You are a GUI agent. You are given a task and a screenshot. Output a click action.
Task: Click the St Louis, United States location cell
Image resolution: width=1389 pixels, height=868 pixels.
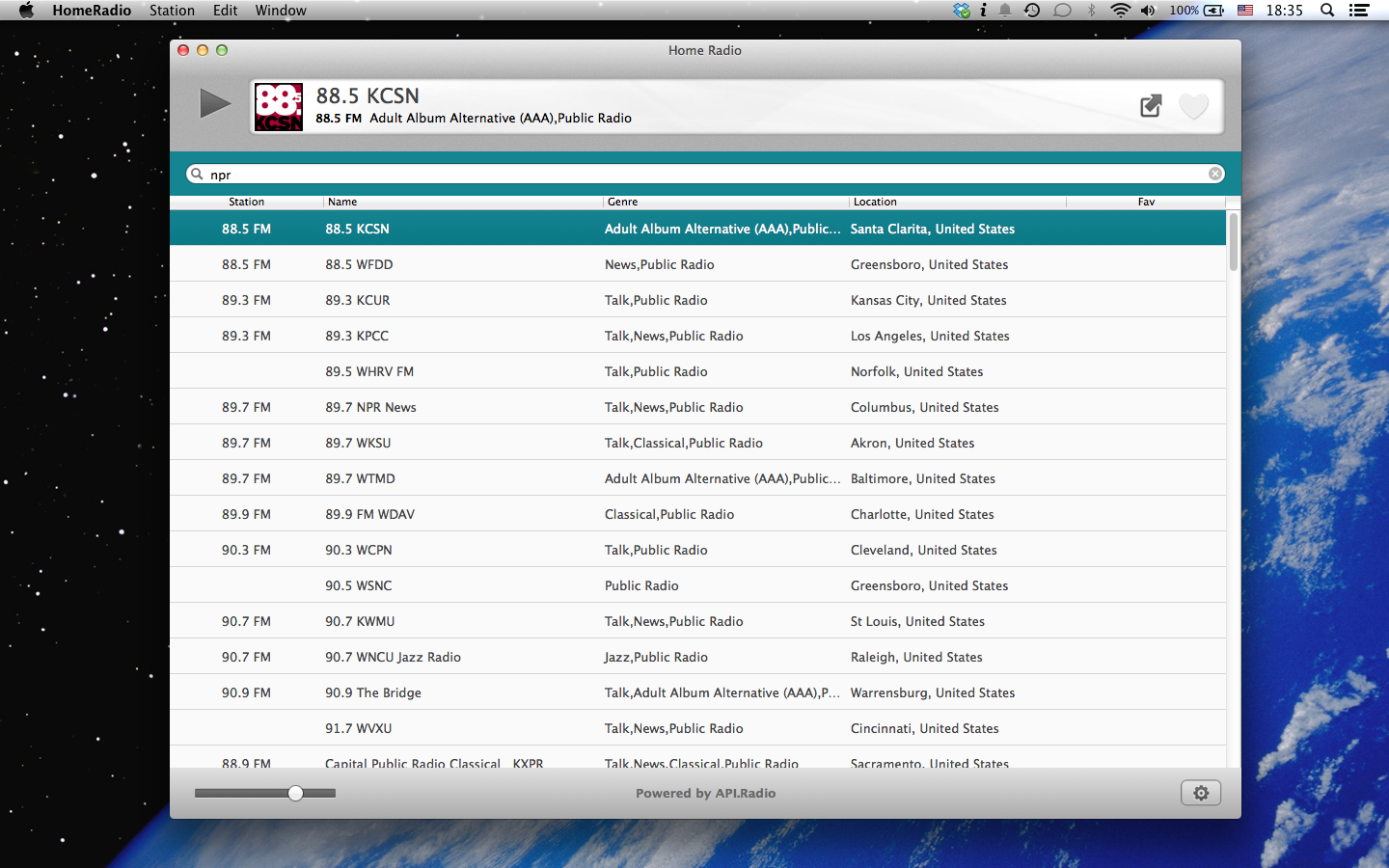(x=917, y=621)
